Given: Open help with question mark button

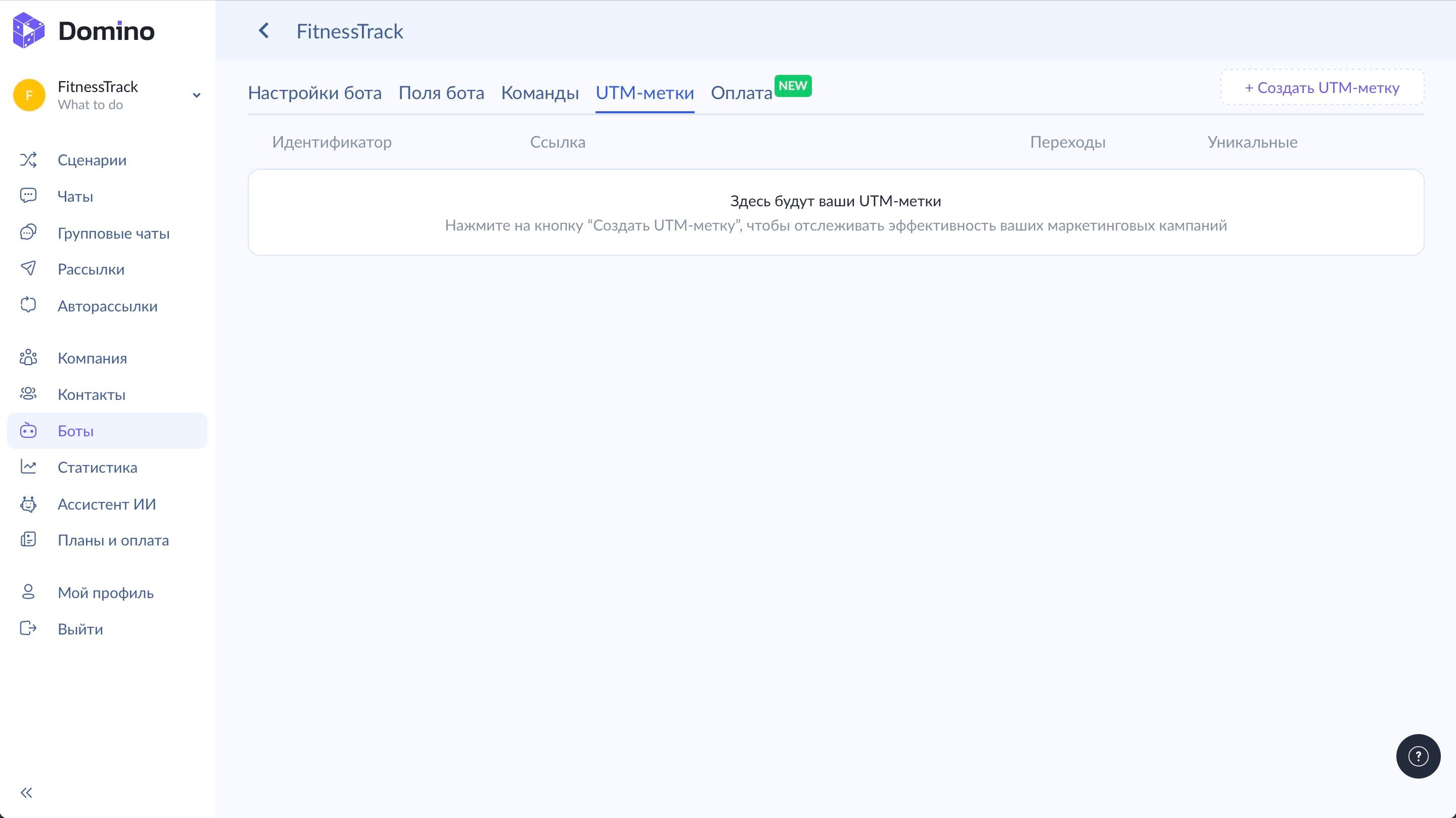Looking at the screenshot, I should (1418, 756).
